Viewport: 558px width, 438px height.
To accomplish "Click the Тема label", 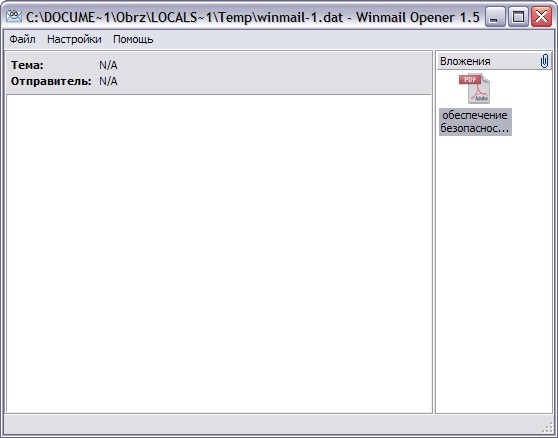I will pyautogui.click(x=27, y=65).
